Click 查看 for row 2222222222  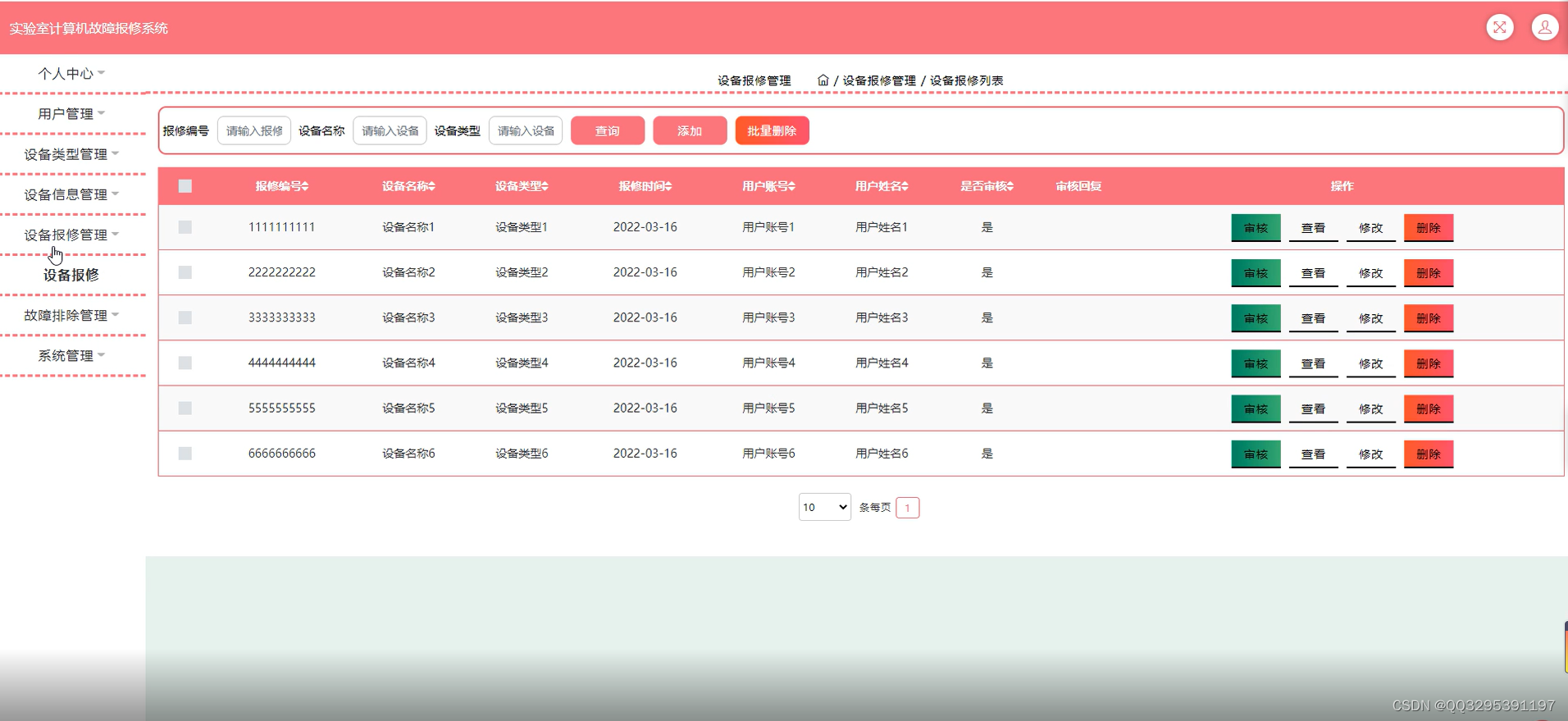(x=1313, y=273)
